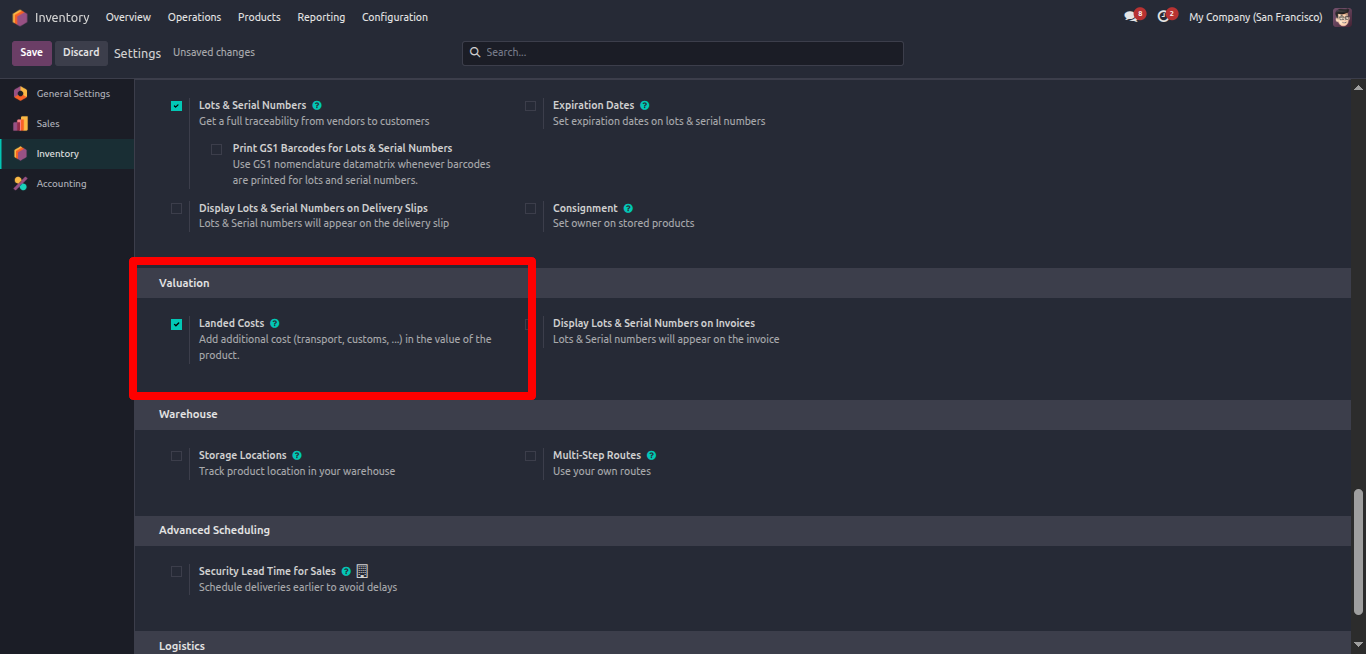
Task: Click the search magnifier icon
Action: [x=475, y=52]
